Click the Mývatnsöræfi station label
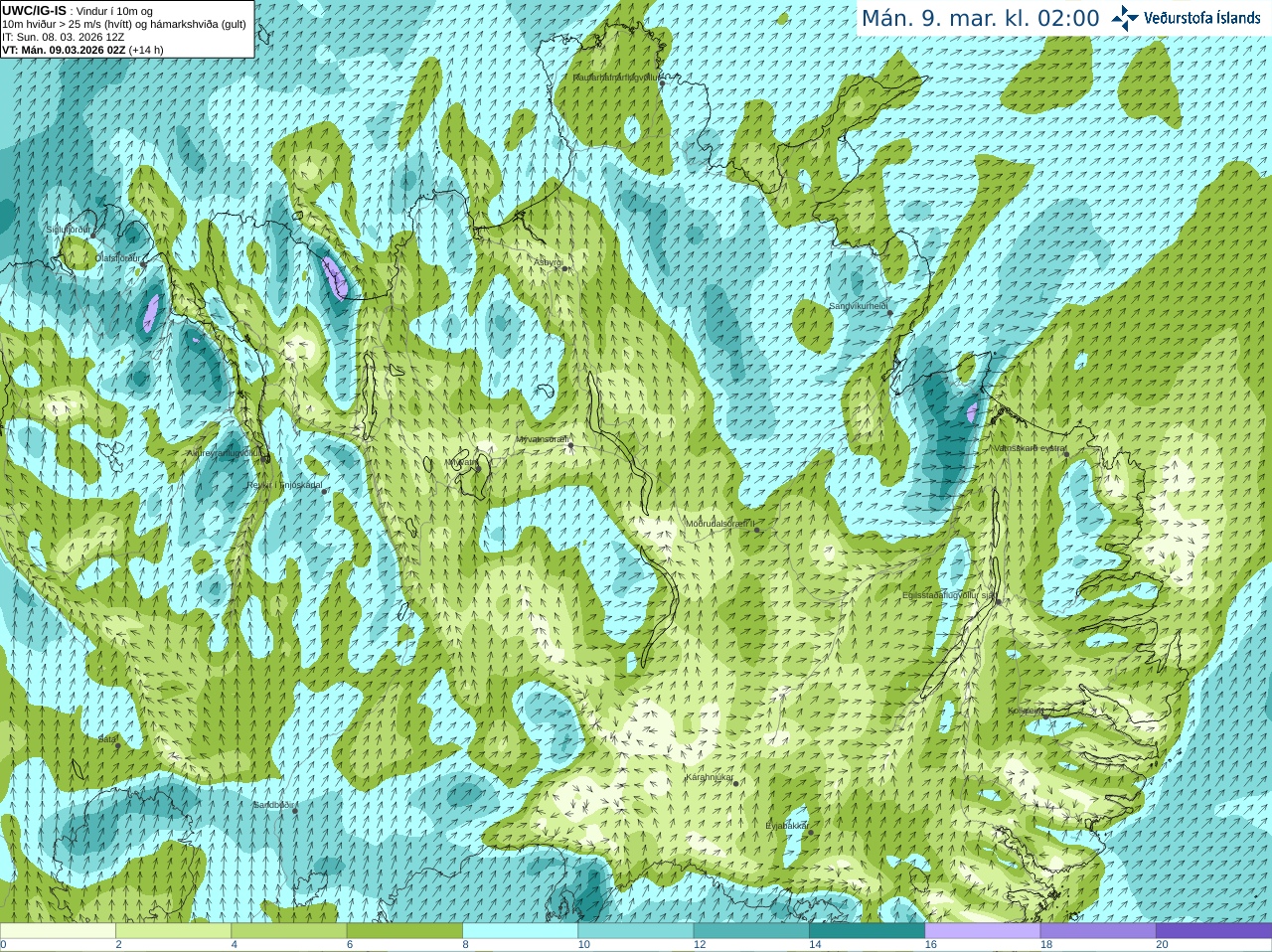 pyautogui.click(x=542, y=439)
